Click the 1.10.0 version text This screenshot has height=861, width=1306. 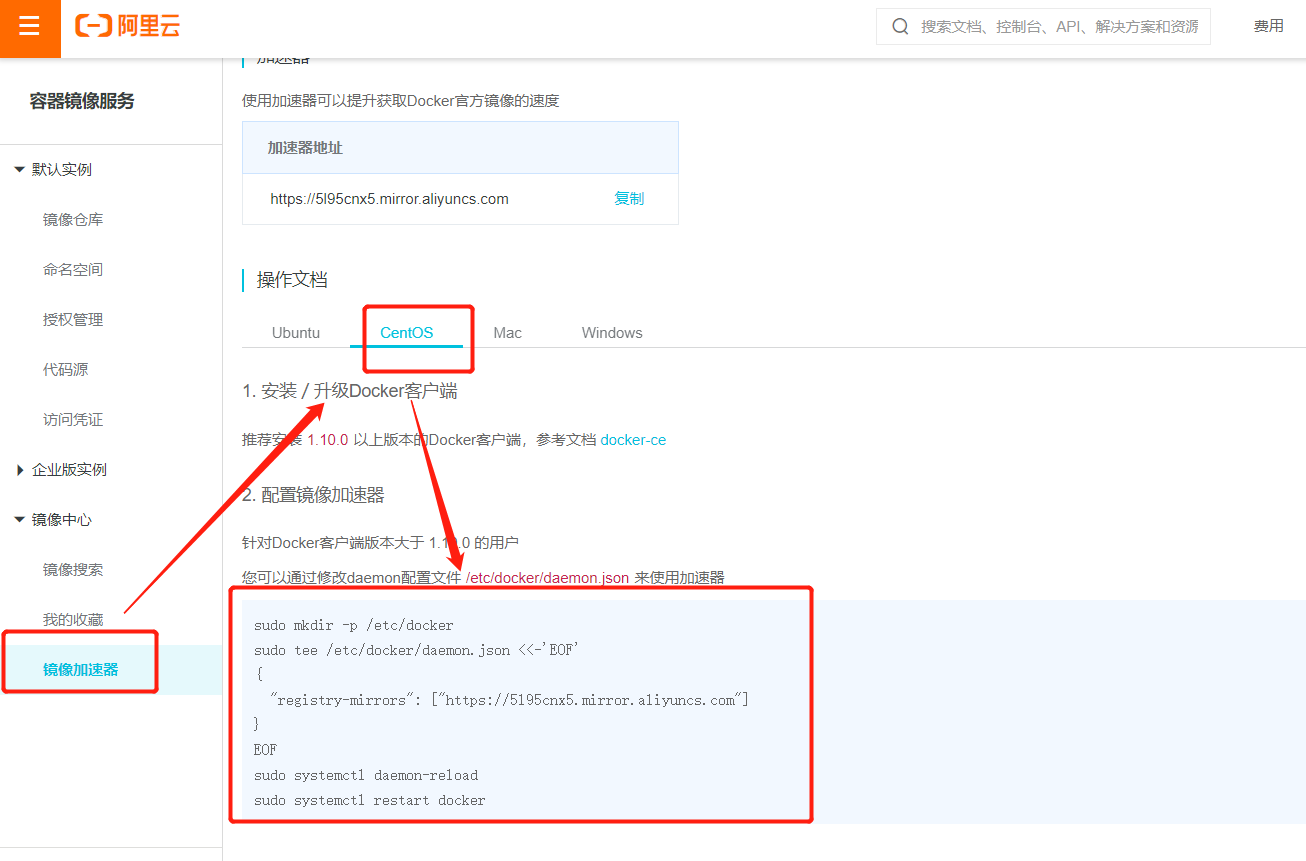coord(327,440)
